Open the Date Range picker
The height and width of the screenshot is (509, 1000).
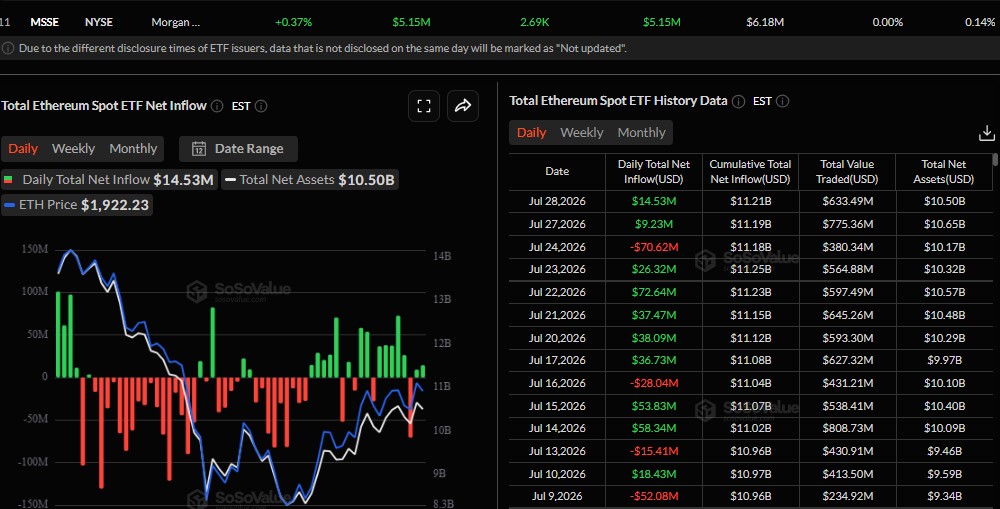tap(239, 149)
